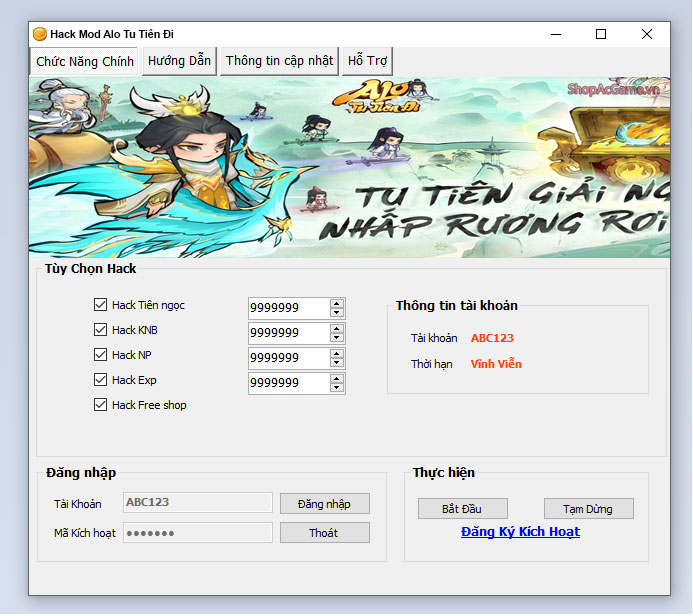The image size is (693, 616).
Task: Click the Thoát button
Action: point(325,533)
